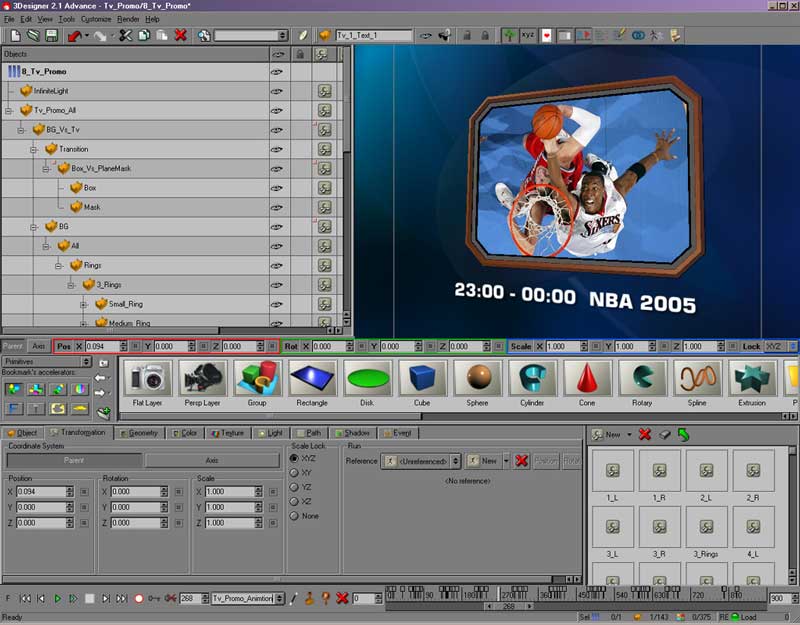Image resolution: width=800 pixels, height=625 pixels.
Task: Click the Axis coordinate system button
Action: coord(212,461)
